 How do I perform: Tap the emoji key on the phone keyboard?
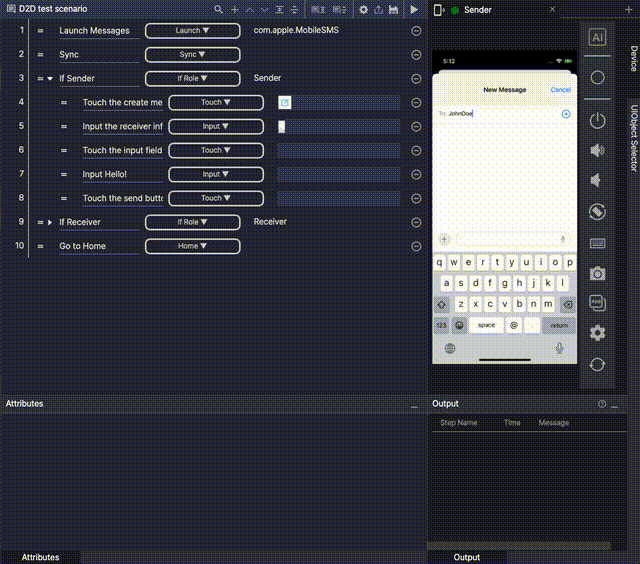[x=459, y=325]
